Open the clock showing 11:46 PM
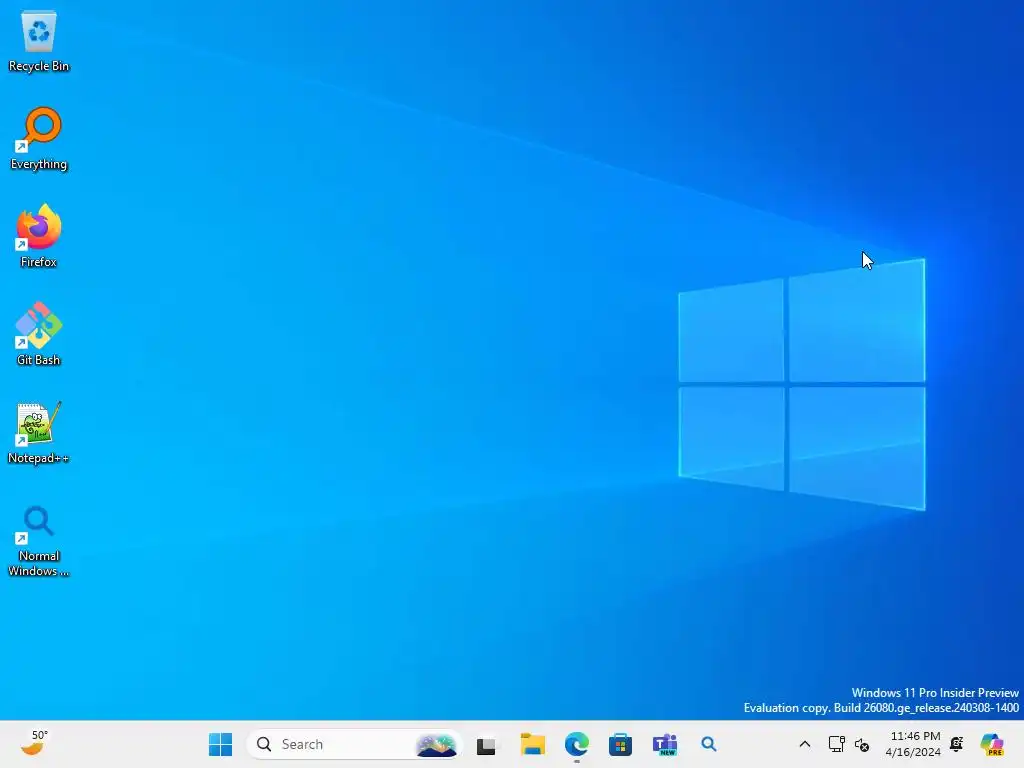1024x768 pixels. [x=913, y=744]
